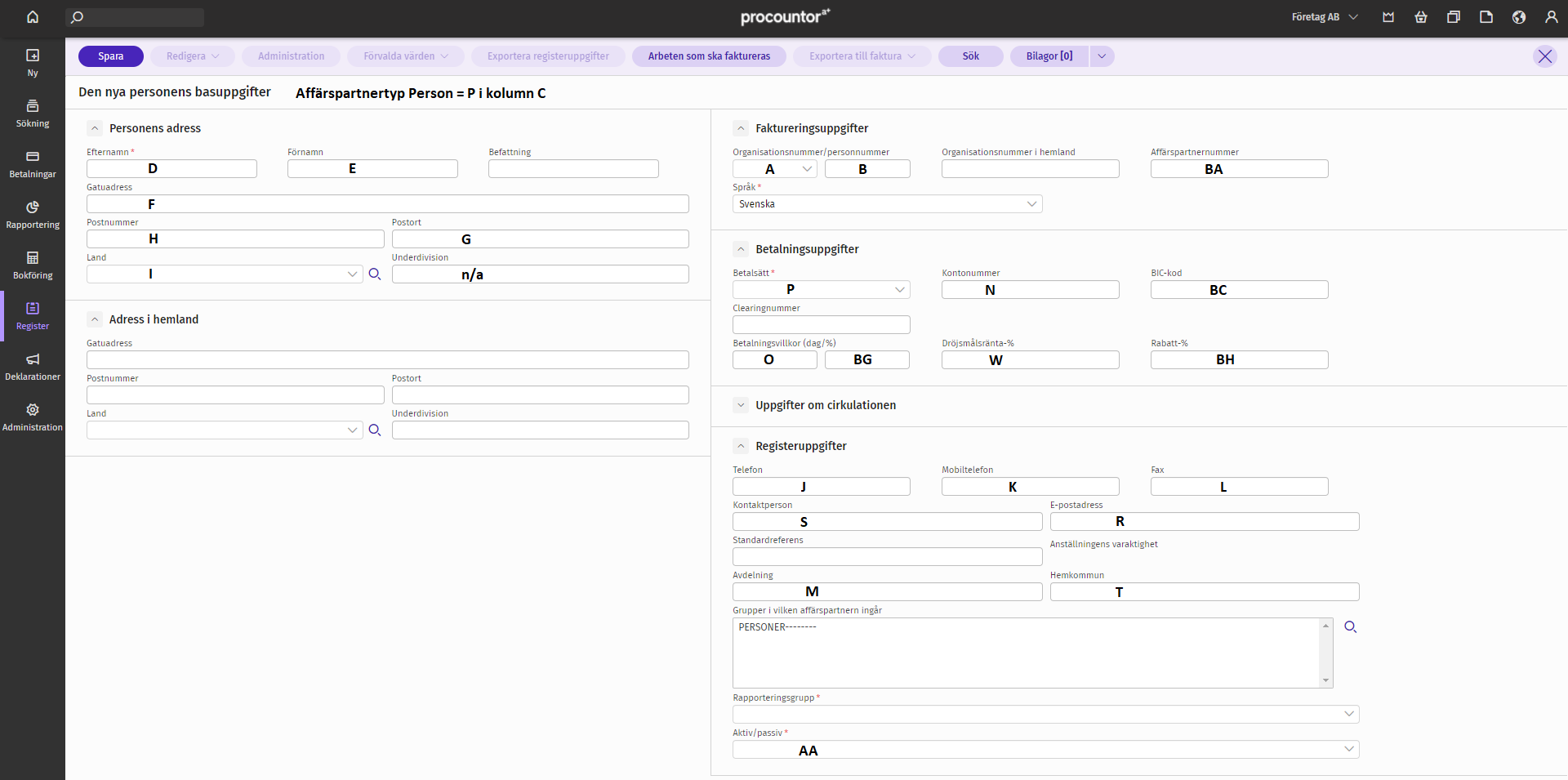Open the Sökning sidebar icon
The height and width of the screenshot is (780, 1568).
(33, 113)
